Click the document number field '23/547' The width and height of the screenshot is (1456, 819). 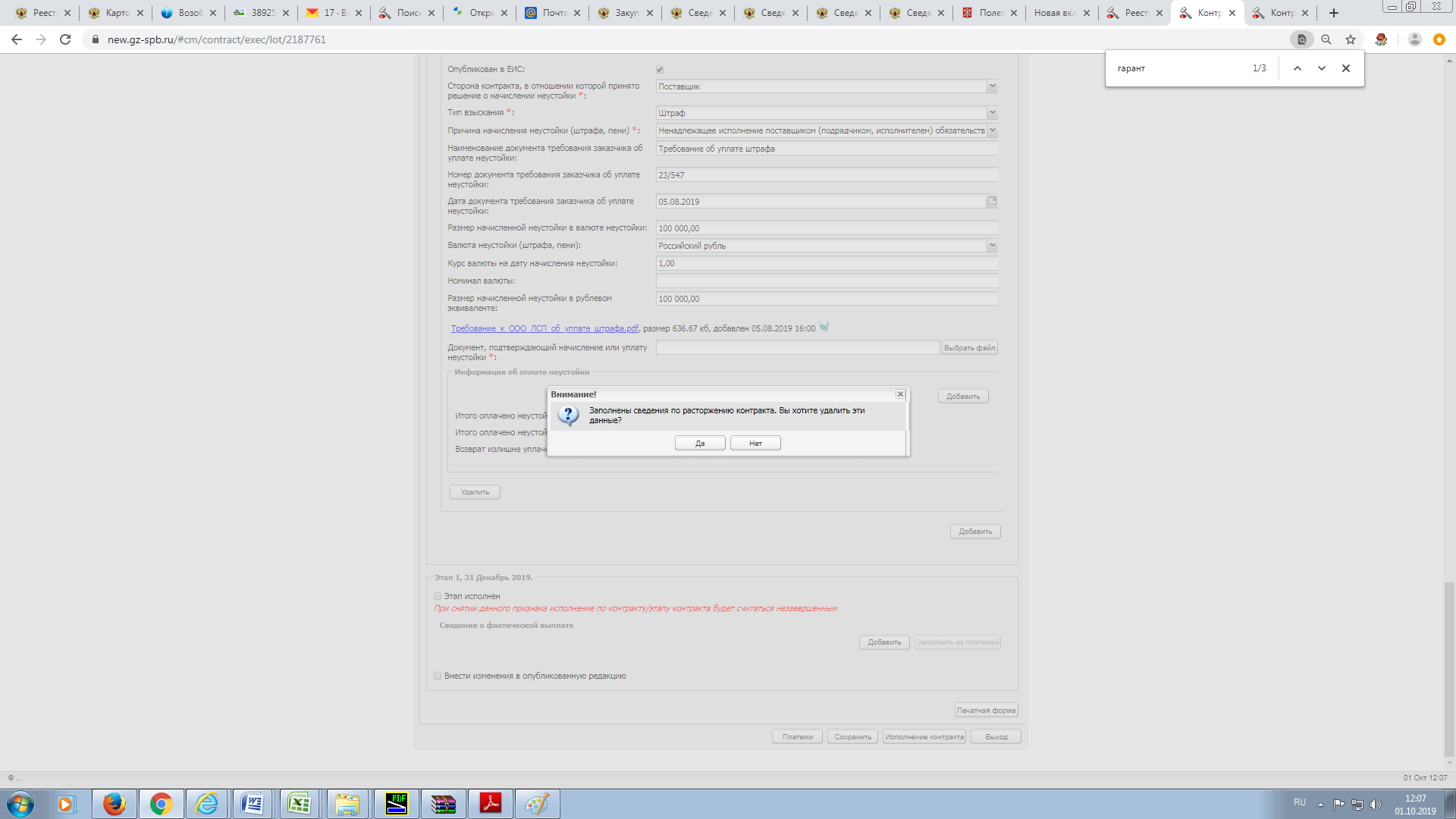825,175
